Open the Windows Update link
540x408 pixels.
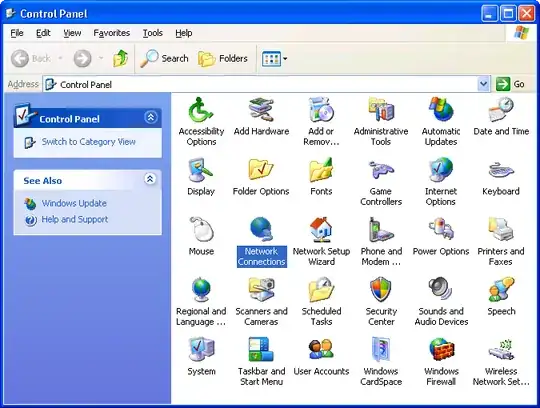[74, 203]
